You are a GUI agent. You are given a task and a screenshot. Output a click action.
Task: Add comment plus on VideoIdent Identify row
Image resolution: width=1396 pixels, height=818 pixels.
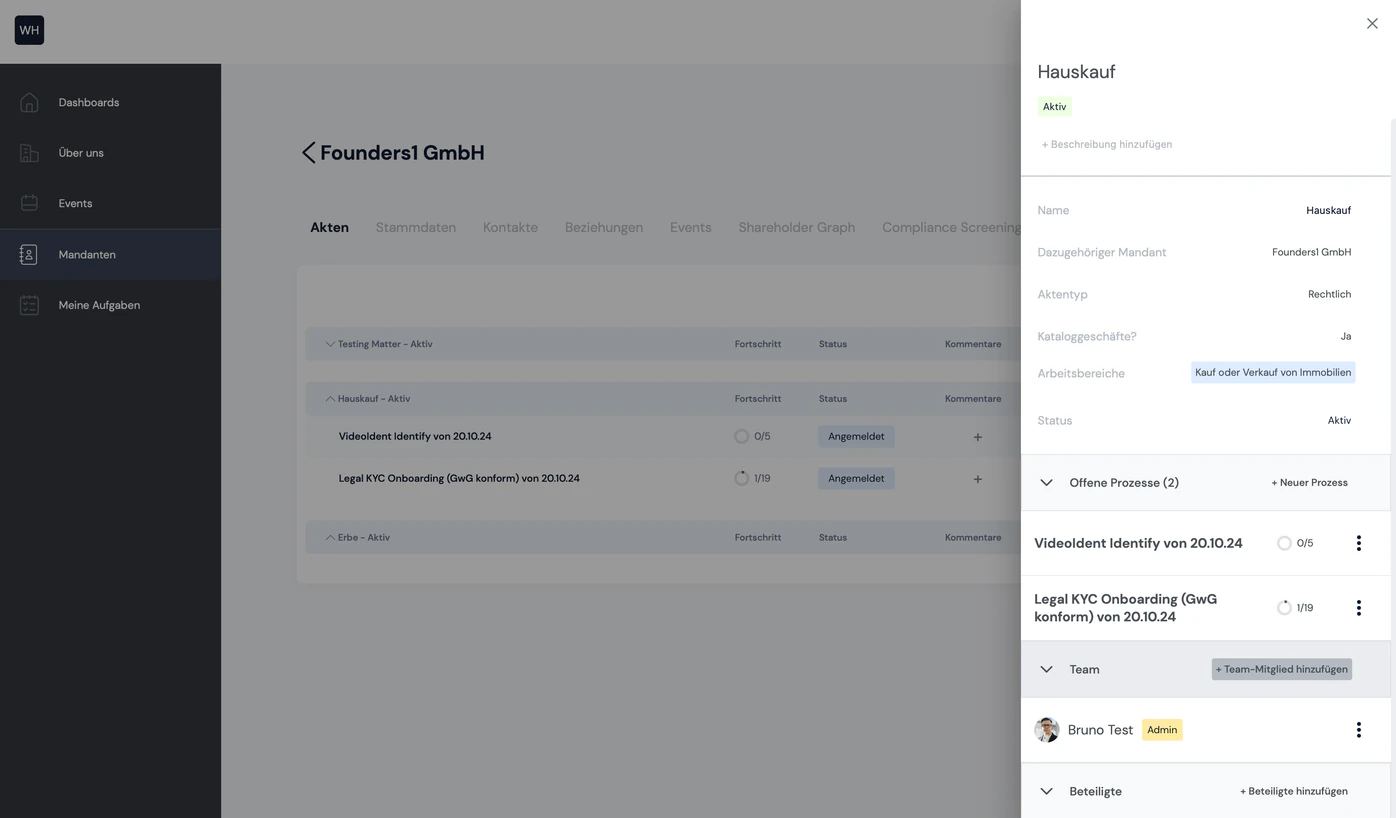977,437
